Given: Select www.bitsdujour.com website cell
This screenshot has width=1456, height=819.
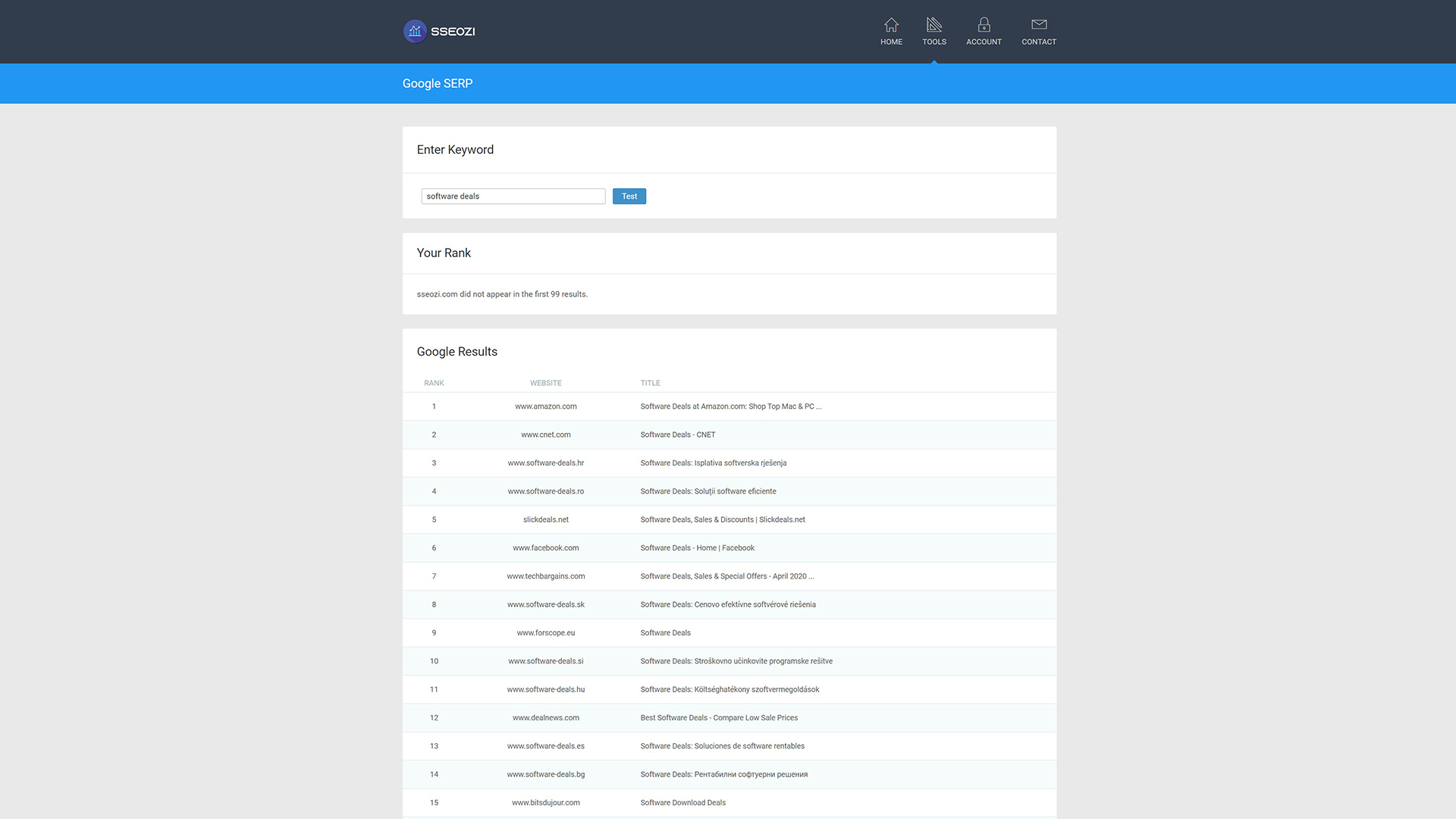Looking at the screenshot, I should pyautogui.click(x=546, y=802).
